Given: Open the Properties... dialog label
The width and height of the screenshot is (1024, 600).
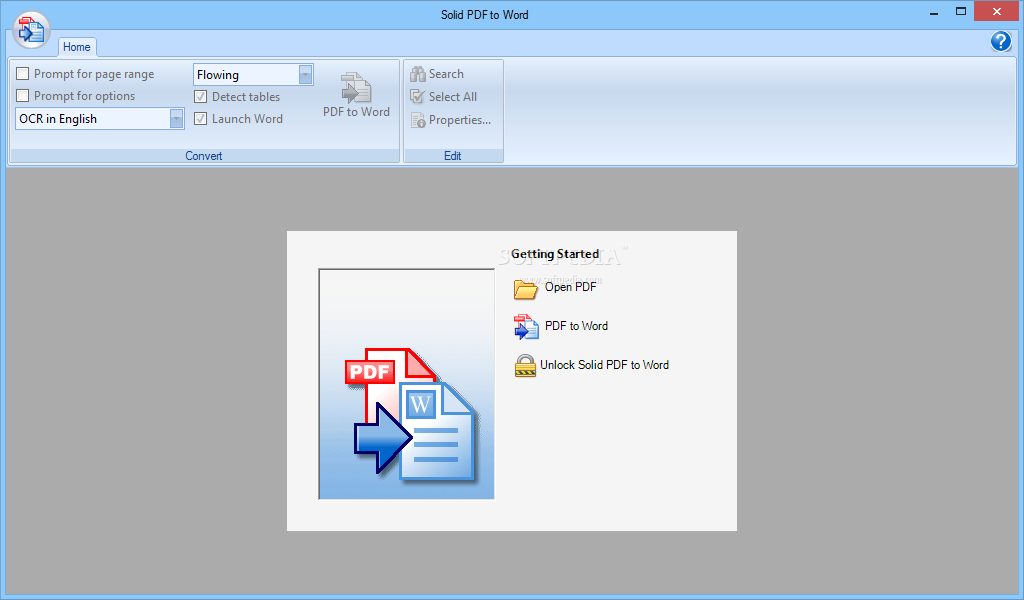Looking at the screenshot, I should [x=460, y=120].
